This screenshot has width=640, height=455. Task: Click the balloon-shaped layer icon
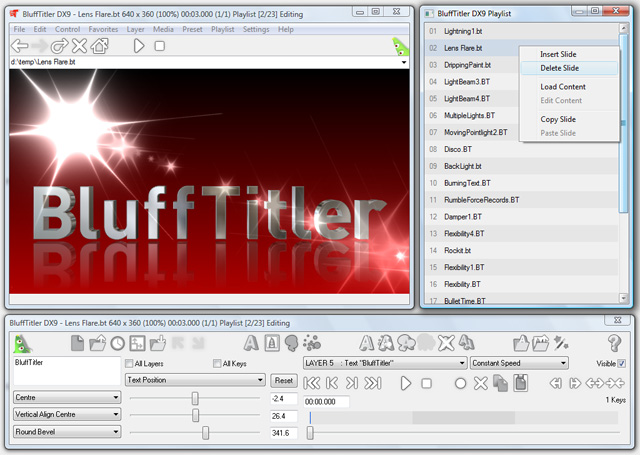click(x=291, y=344)
